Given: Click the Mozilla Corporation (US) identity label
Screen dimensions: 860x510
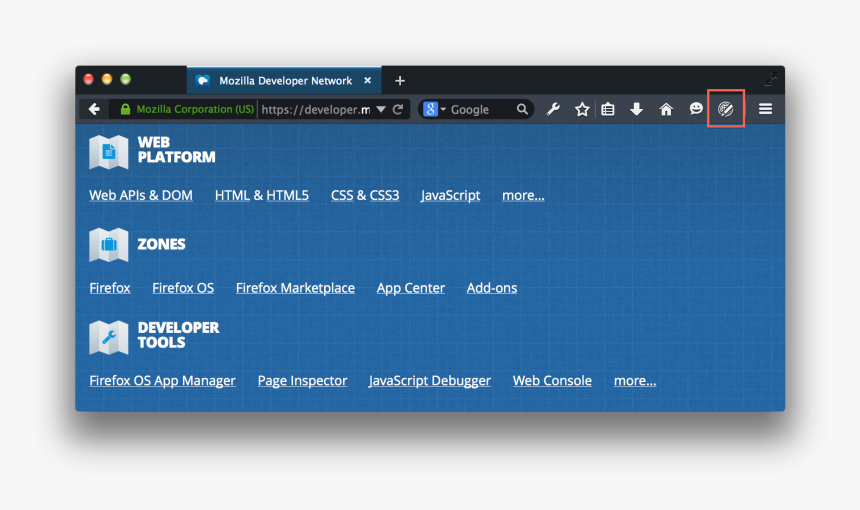Looking at the screenshot, I should pyautogui.click(x=195, y=109).
